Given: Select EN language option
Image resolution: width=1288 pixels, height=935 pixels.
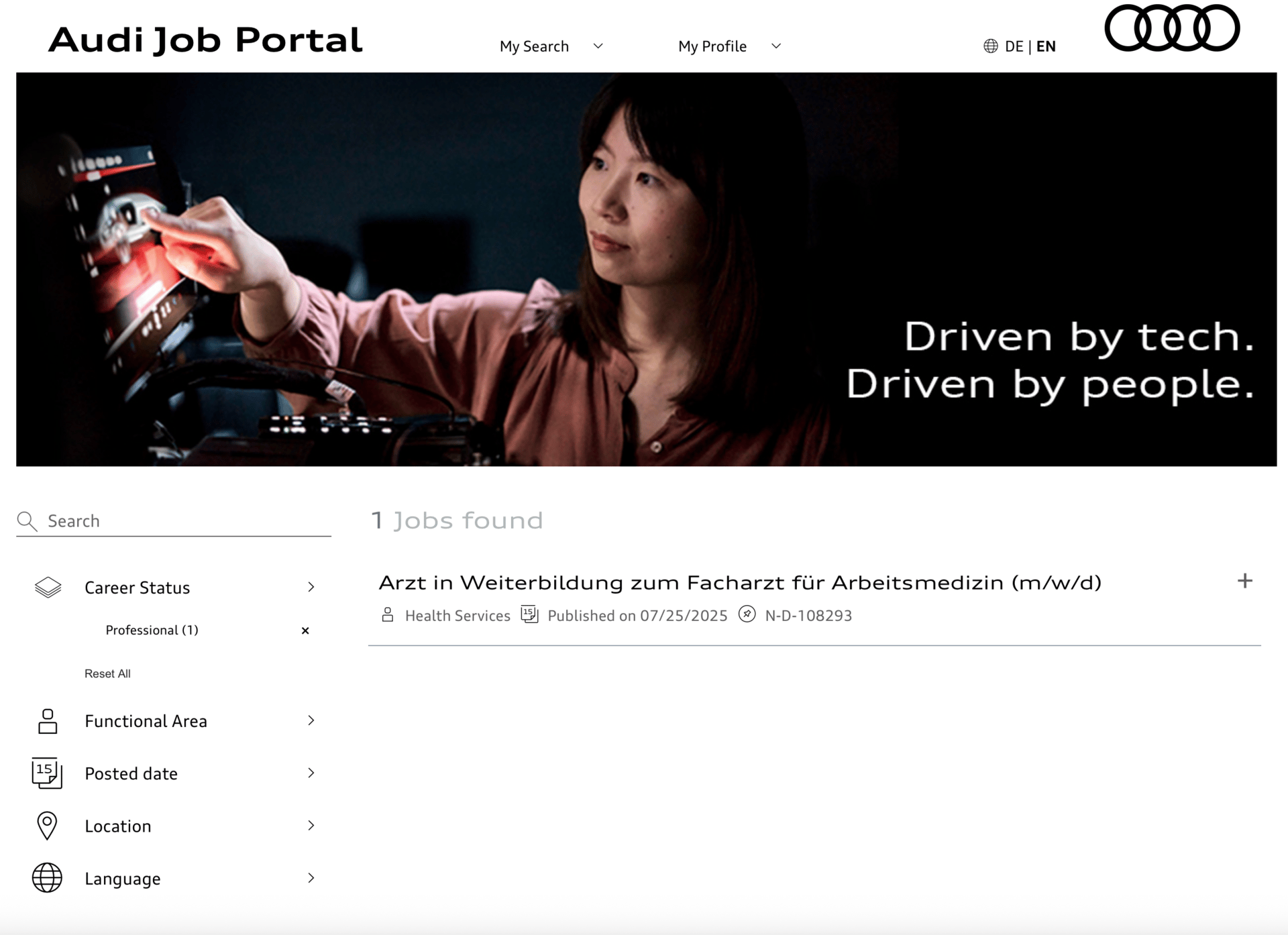Looking at the screenshot, I should (1046, 46).
